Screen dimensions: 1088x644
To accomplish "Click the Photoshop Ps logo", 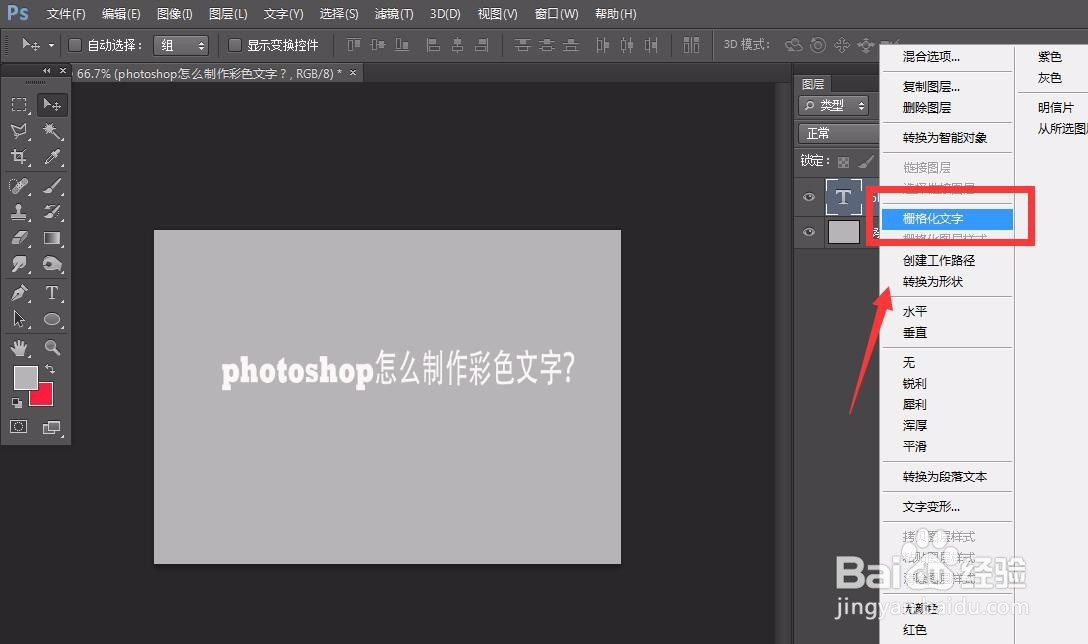I will point(17,12).
